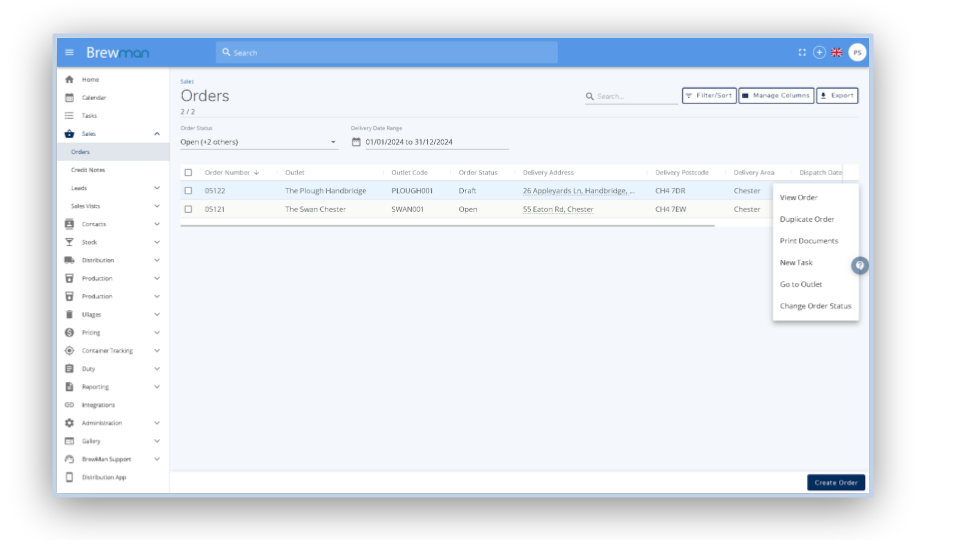Click The Plough Handbridge outlet cell
The height and width of the screenshot is (540, 960).
pyautogui.click(x=325, y=190)
